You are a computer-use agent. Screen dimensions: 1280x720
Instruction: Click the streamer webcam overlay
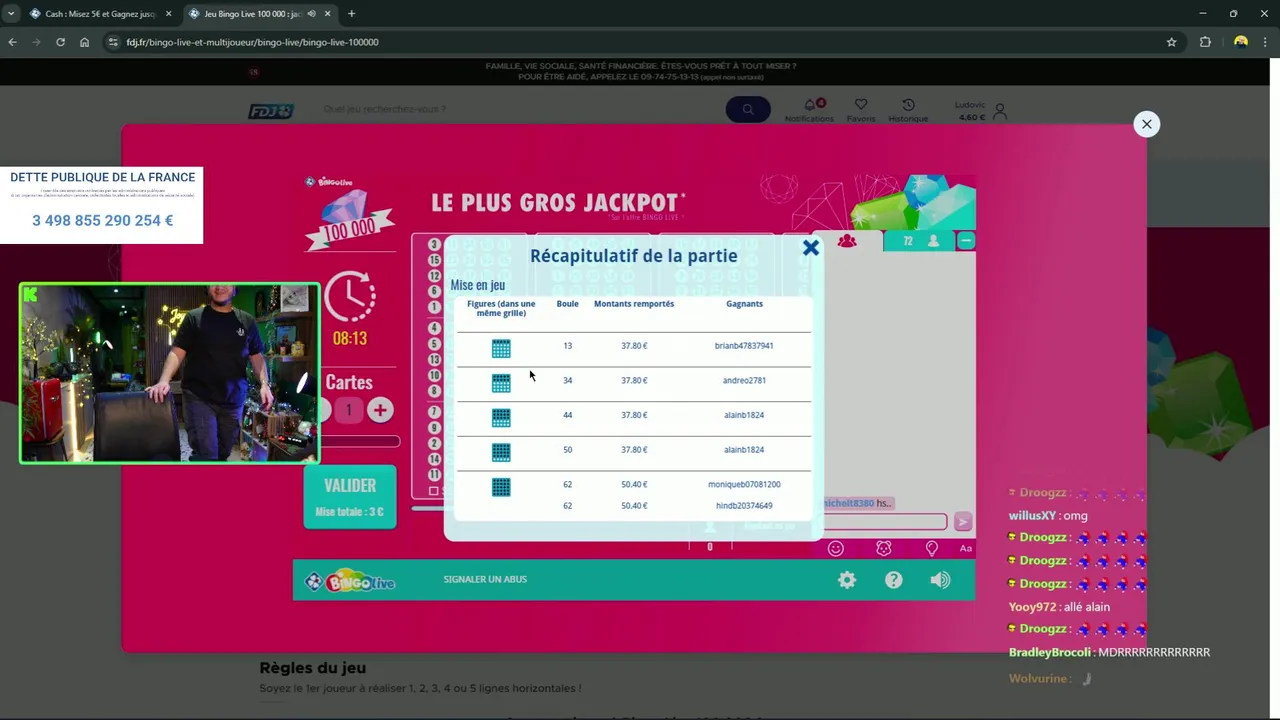170,373
